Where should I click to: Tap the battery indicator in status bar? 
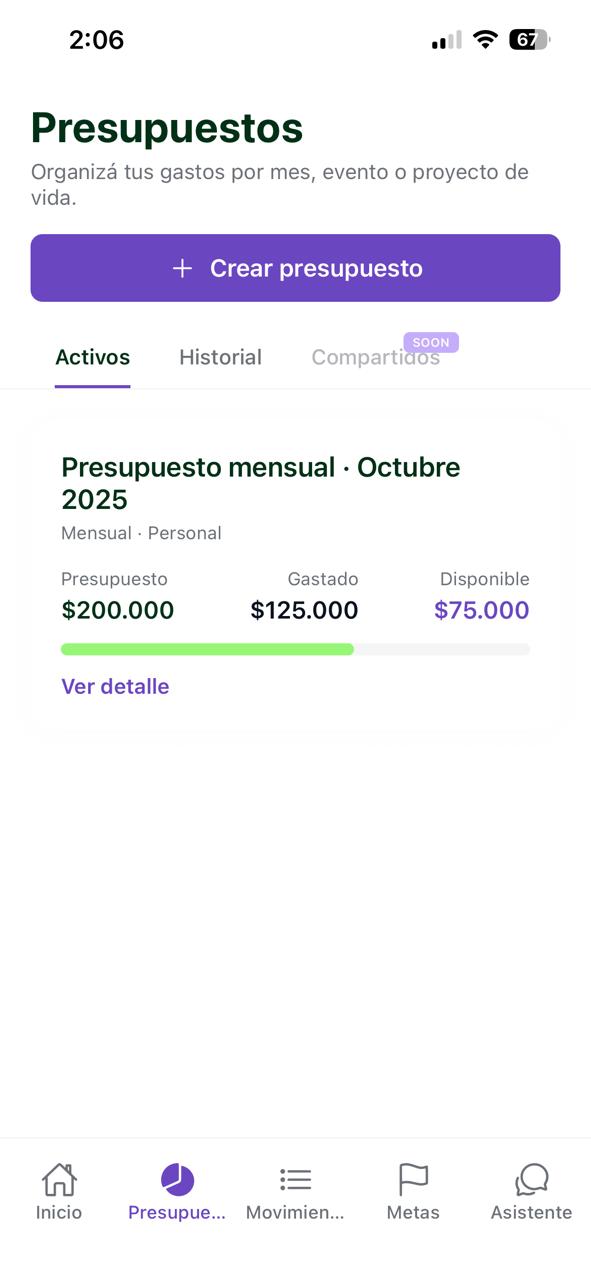[x=531, y=39]
